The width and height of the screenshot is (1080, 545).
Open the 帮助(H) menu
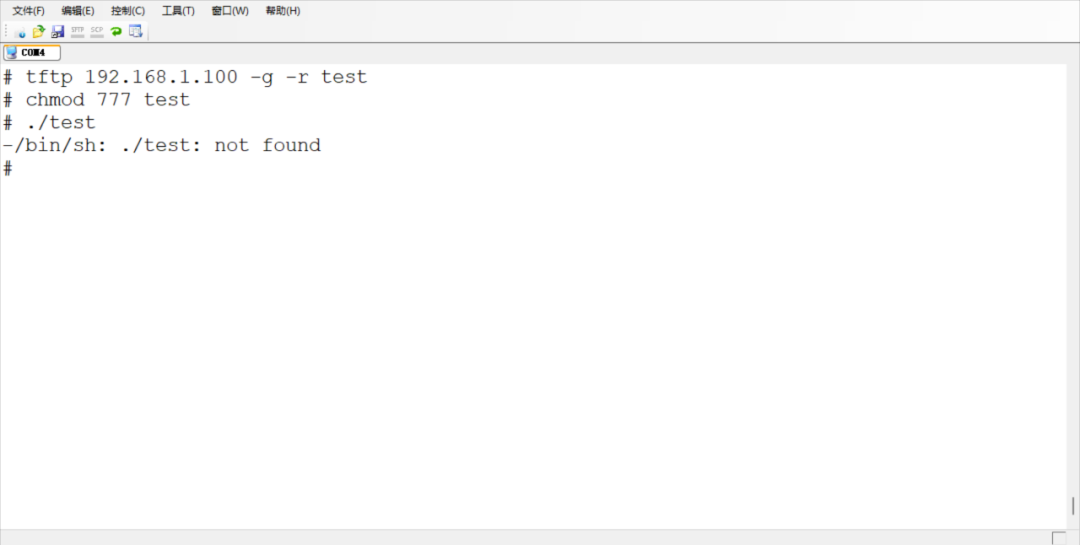click(283, 10)
